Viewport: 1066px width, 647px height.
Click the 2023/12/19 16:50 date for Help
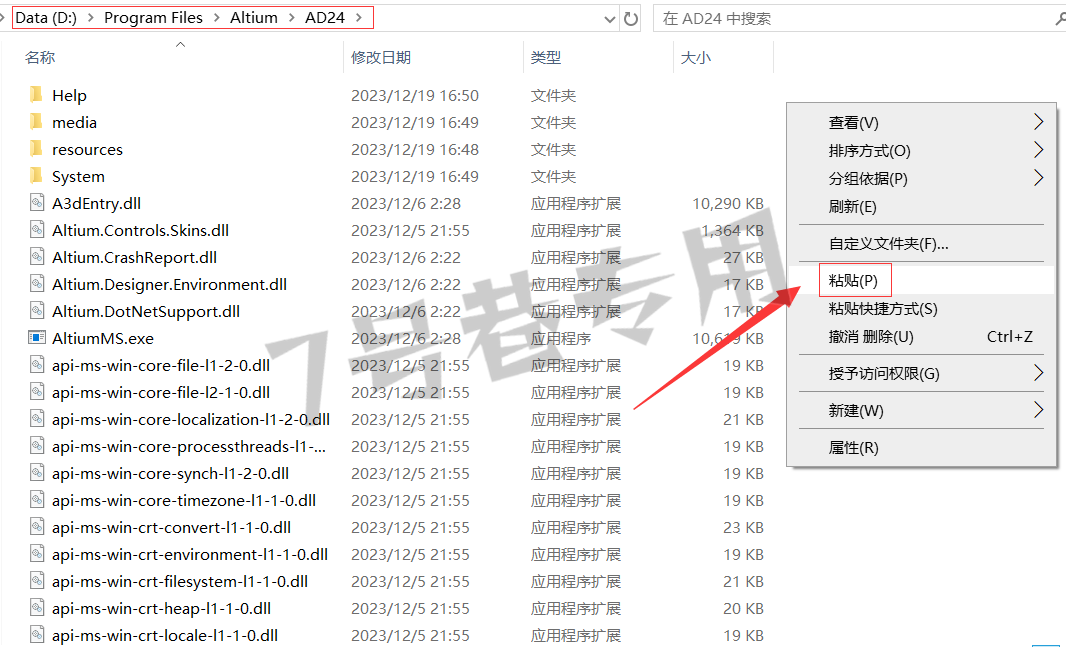coord(415,95)
